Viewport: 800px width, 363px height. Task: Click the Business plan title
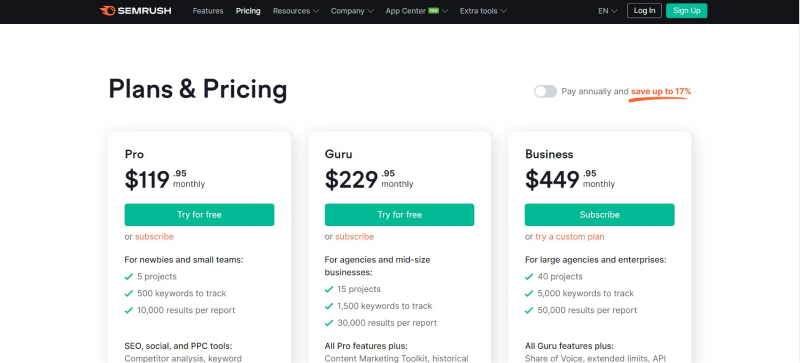[549, 154]
